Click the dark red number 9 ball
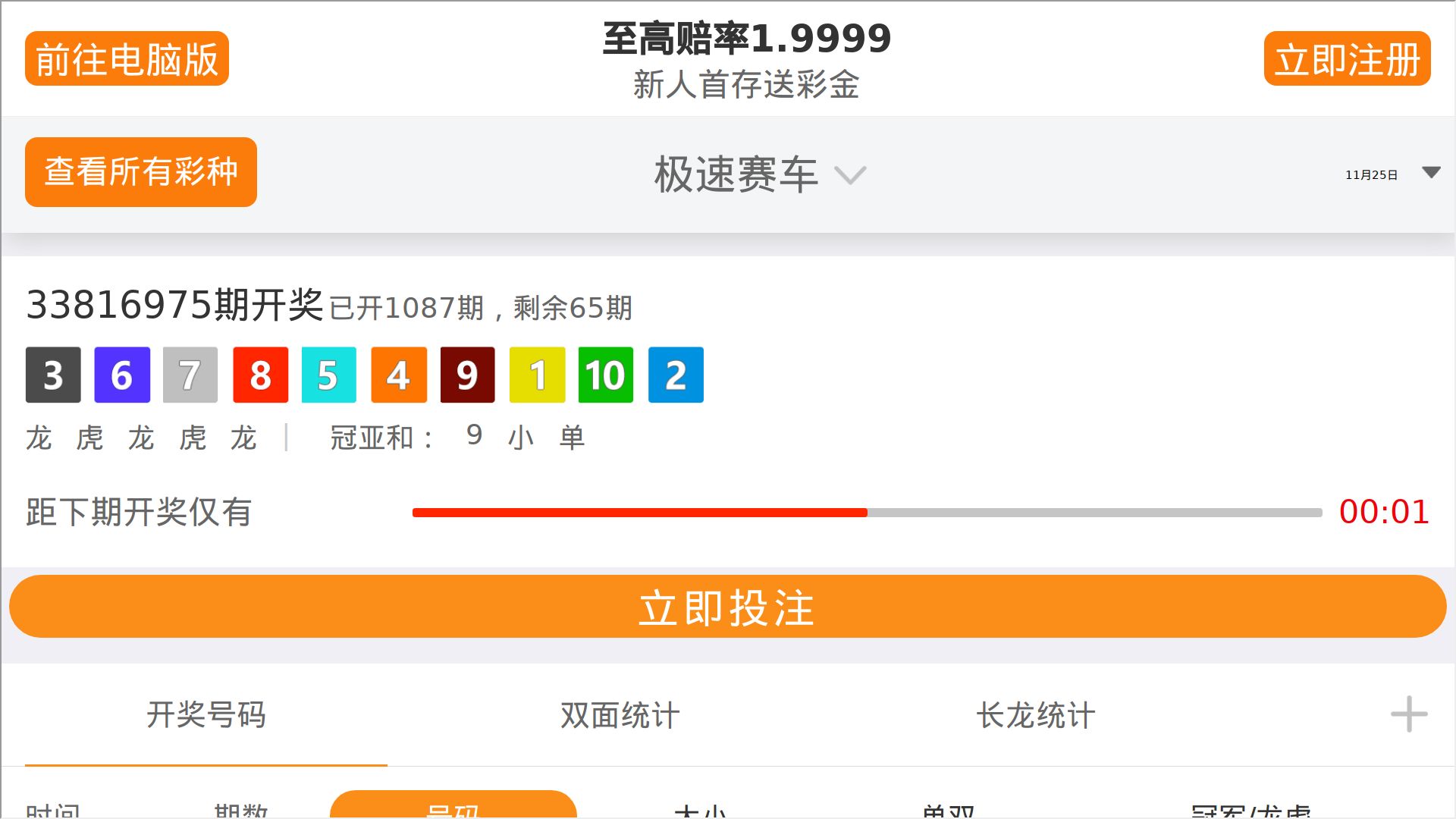The height and width of the screenshot is (819, 1456). [x=467, y=375]
